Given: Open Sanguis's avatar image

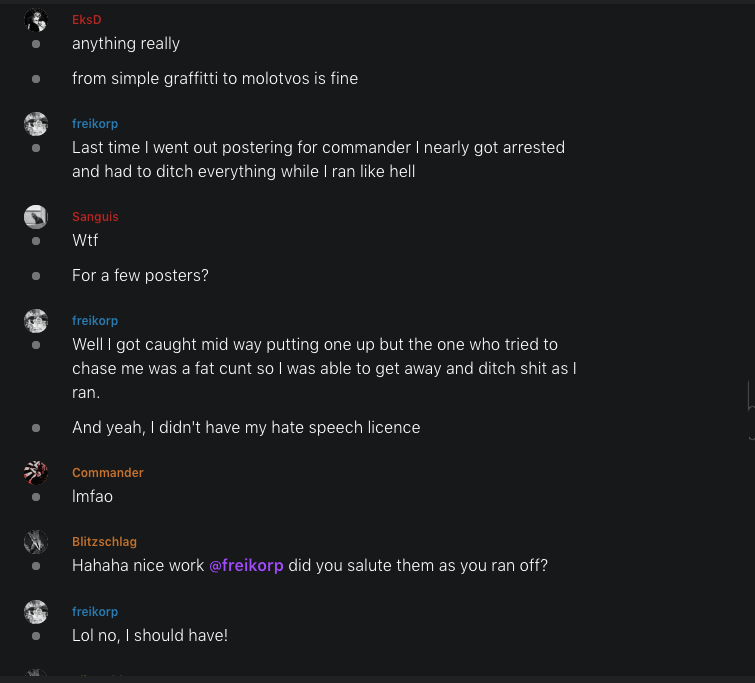Looking at the screenshot, I should 36,217.
